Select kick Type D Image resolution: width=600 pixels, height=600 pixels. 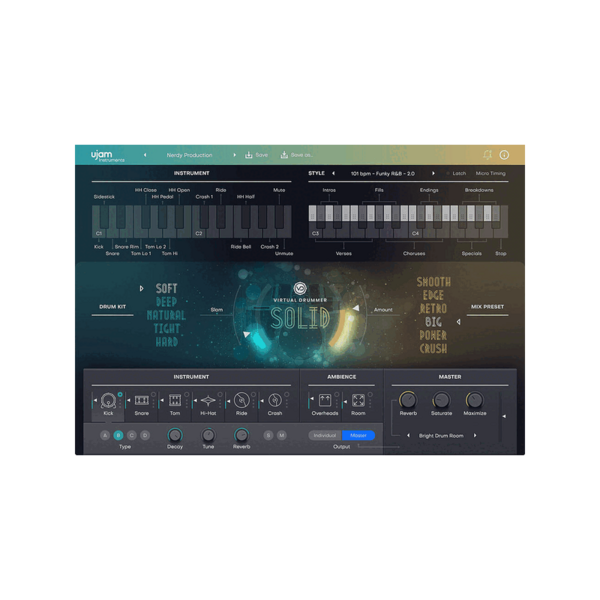145,435
